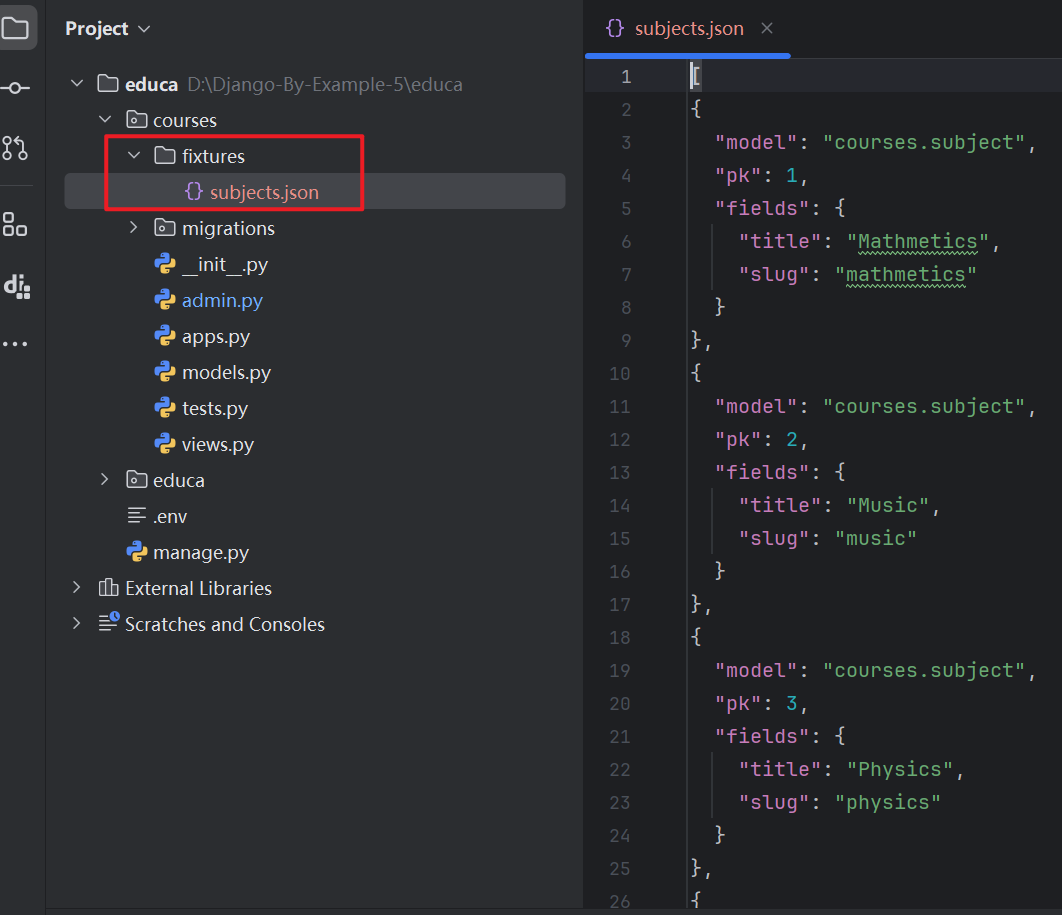Viewport: 1062px width, 915px height.
Task: Open models.py in the project tree
Action: (x=226, y=372)
